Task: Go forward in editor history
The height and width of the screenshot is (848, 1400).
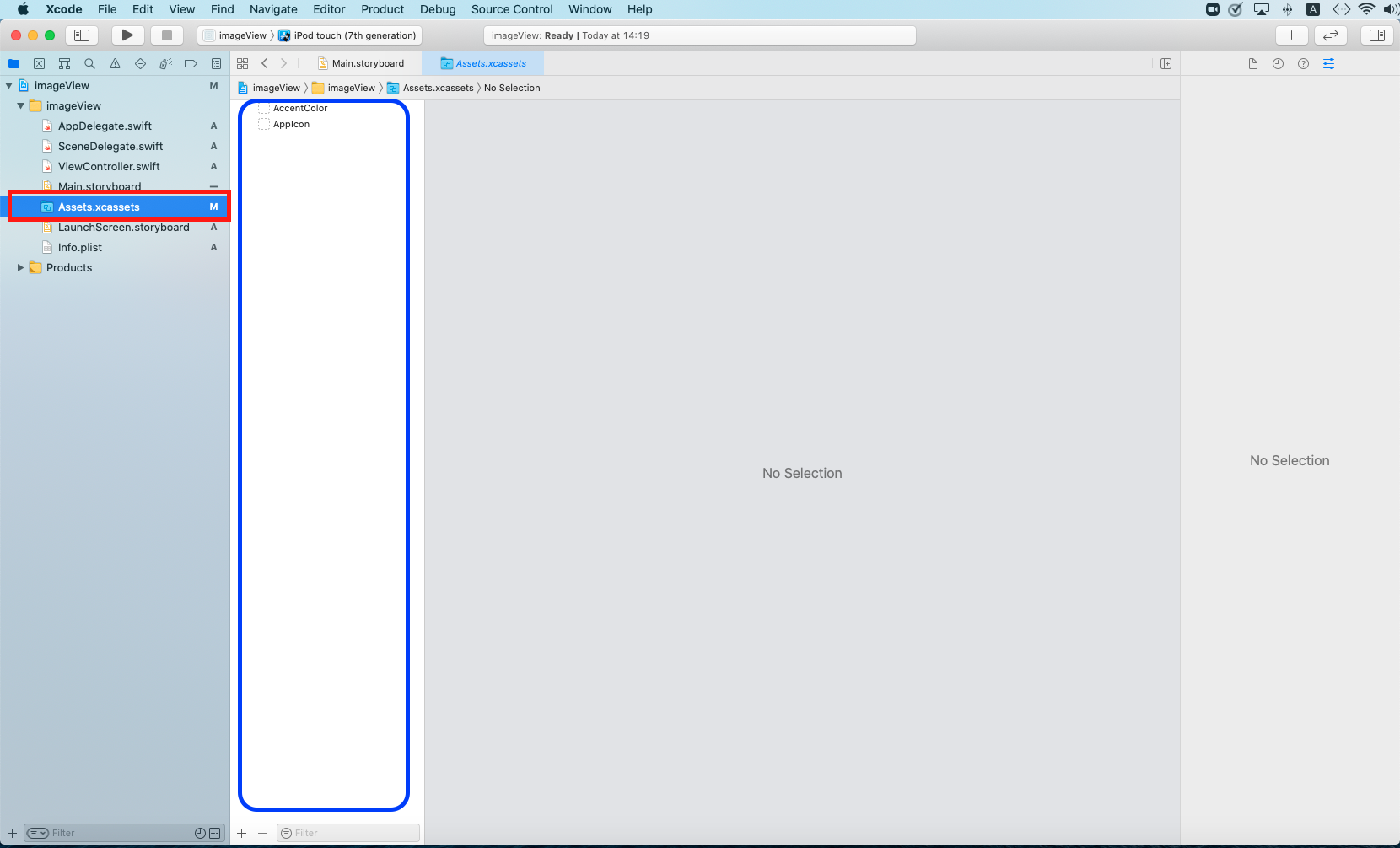Action: [x=284, y=63]
